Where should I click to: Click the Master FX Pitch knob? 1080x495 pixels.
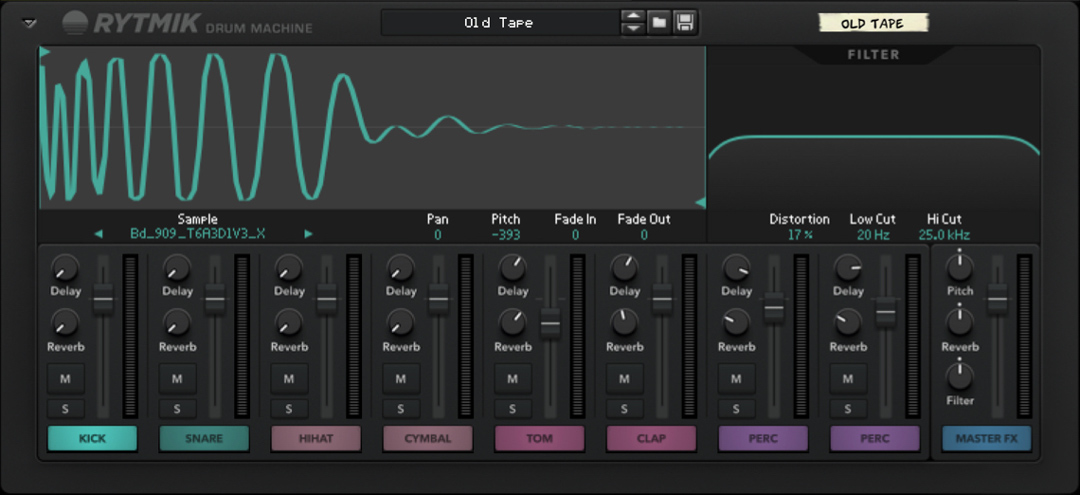pos(960,267)
